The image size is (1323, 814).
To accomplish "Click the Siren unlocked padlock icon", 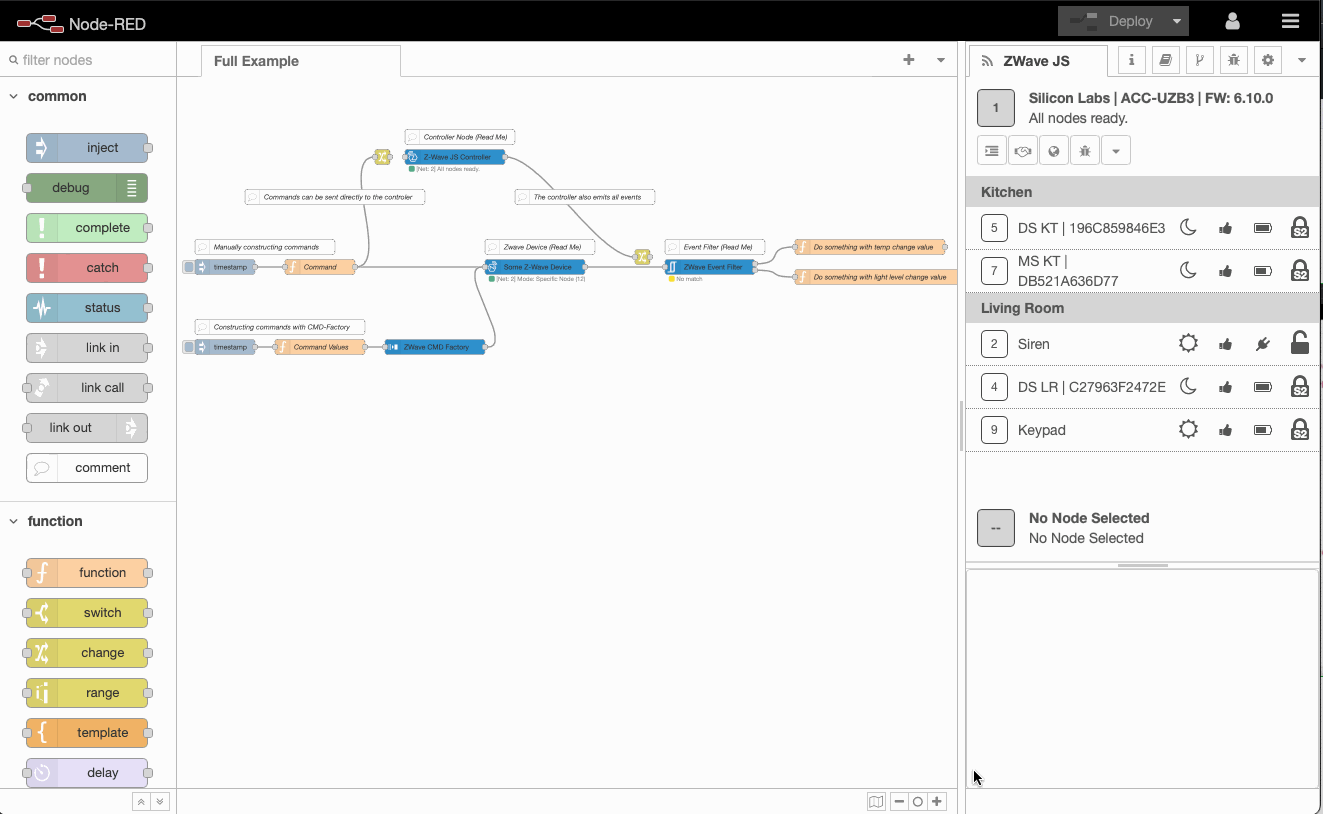I will [x=1299, y=343].
